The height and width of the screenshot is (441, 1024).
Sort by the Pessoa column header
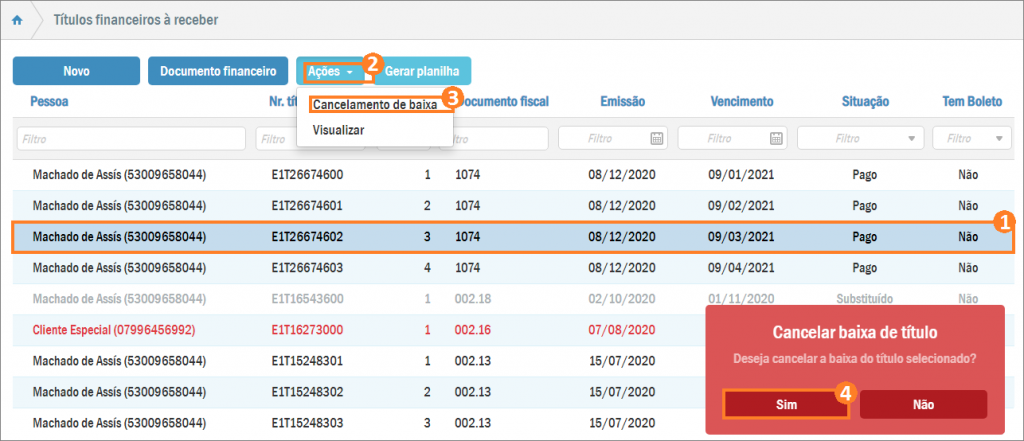(x=49, y=101)
